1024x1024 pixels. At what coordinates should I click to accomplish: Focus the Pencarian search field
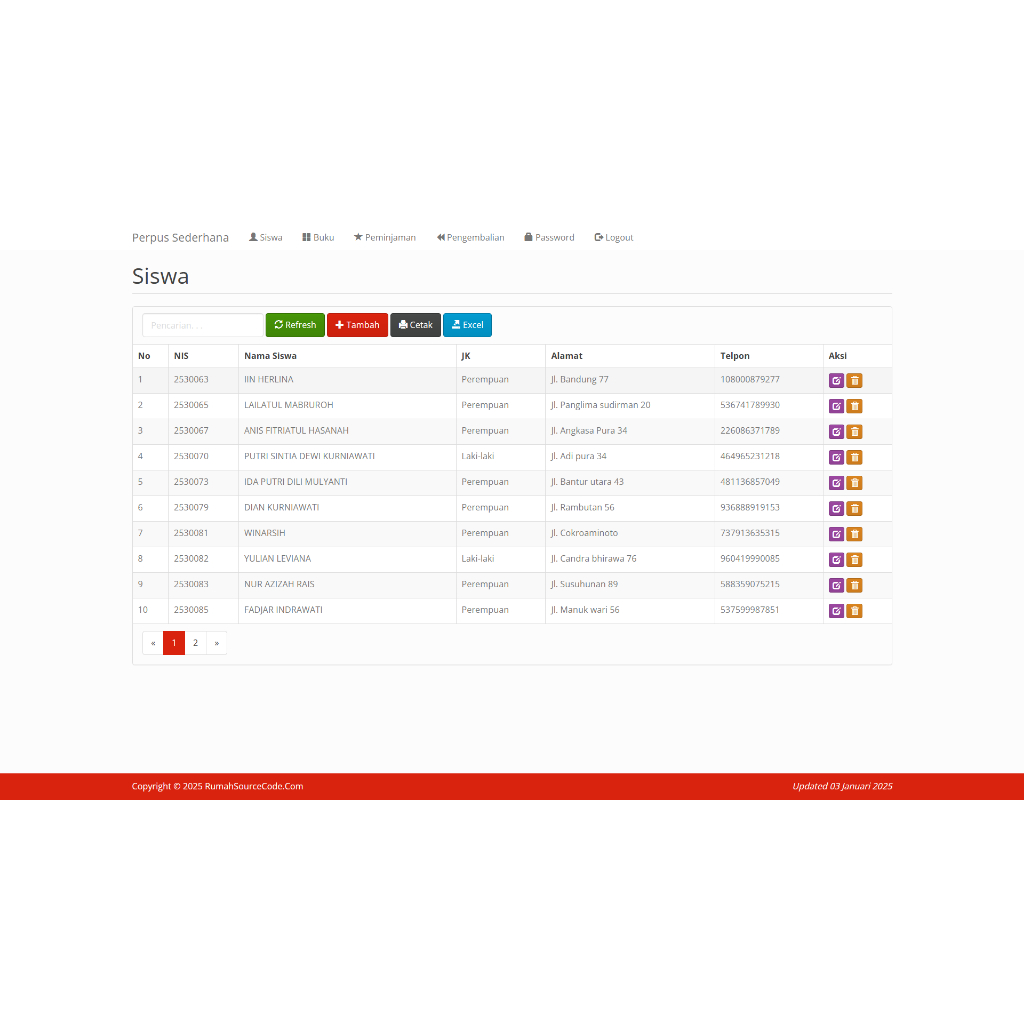[202, 325]
